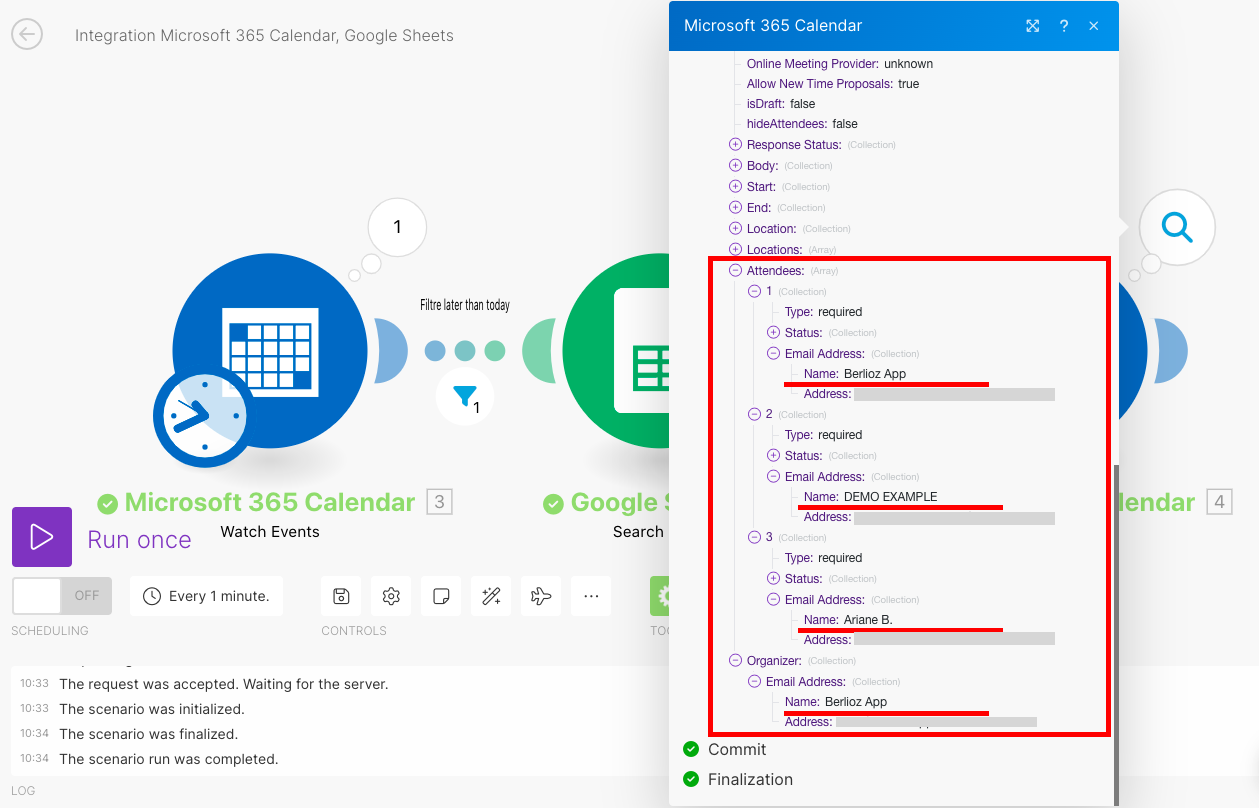
Task: Click log entry 'The scenario was finalized.'
Action: pos(148,734)
